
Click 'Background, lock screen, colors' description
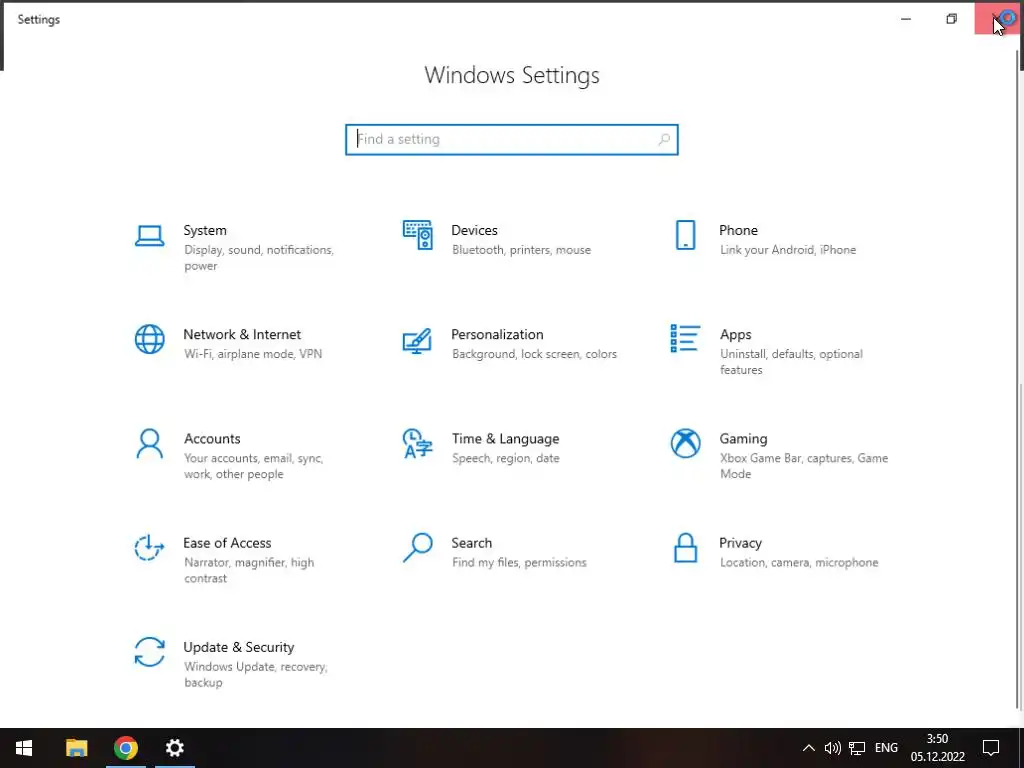534,354
